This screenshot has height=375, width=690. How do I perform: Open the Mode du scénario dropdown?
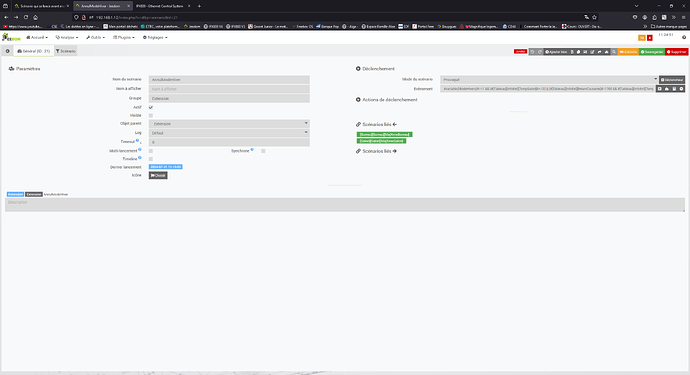549,80
